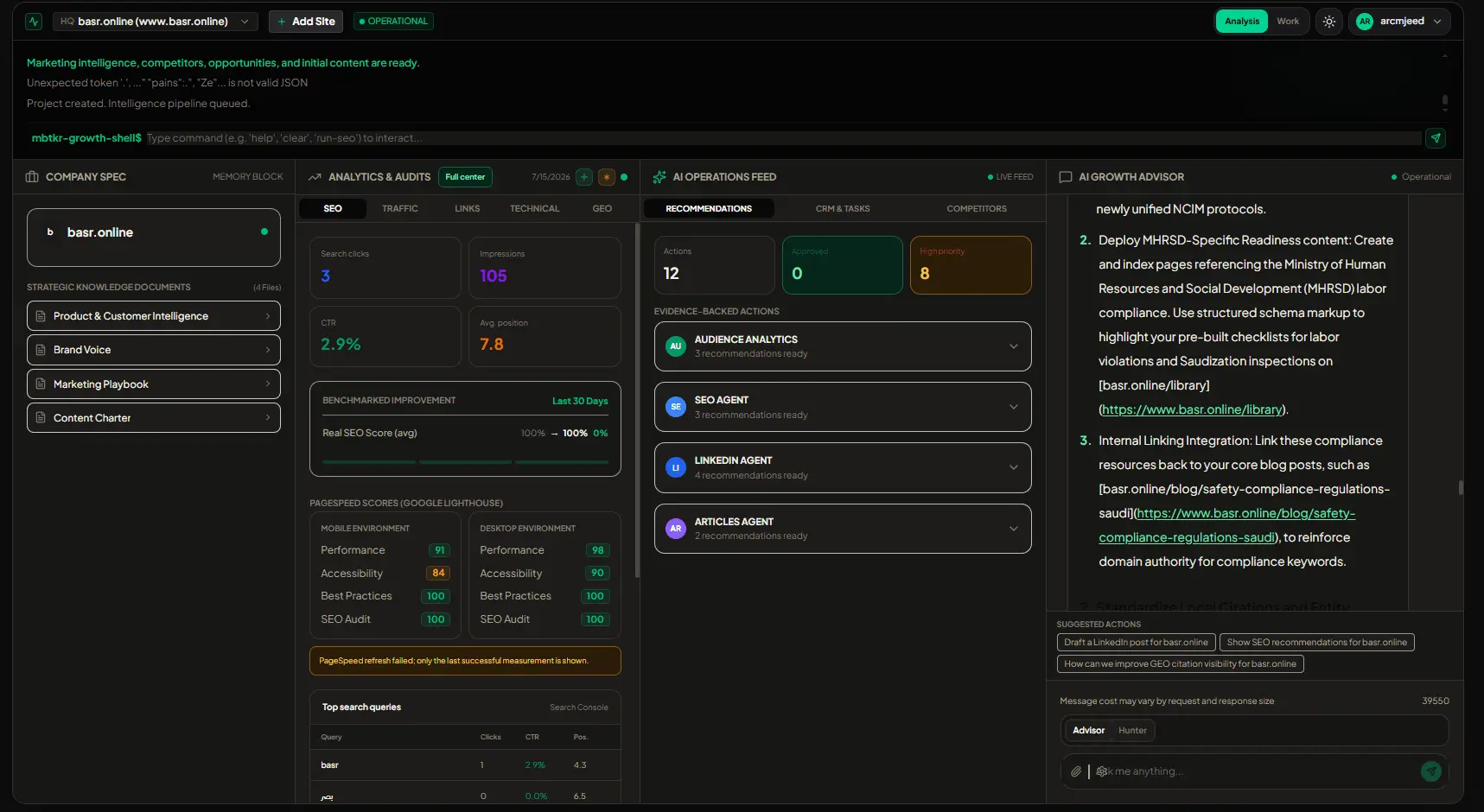
Task: Click improve GEO citation visibility suggestion
Action: (x=1180, y=664)
